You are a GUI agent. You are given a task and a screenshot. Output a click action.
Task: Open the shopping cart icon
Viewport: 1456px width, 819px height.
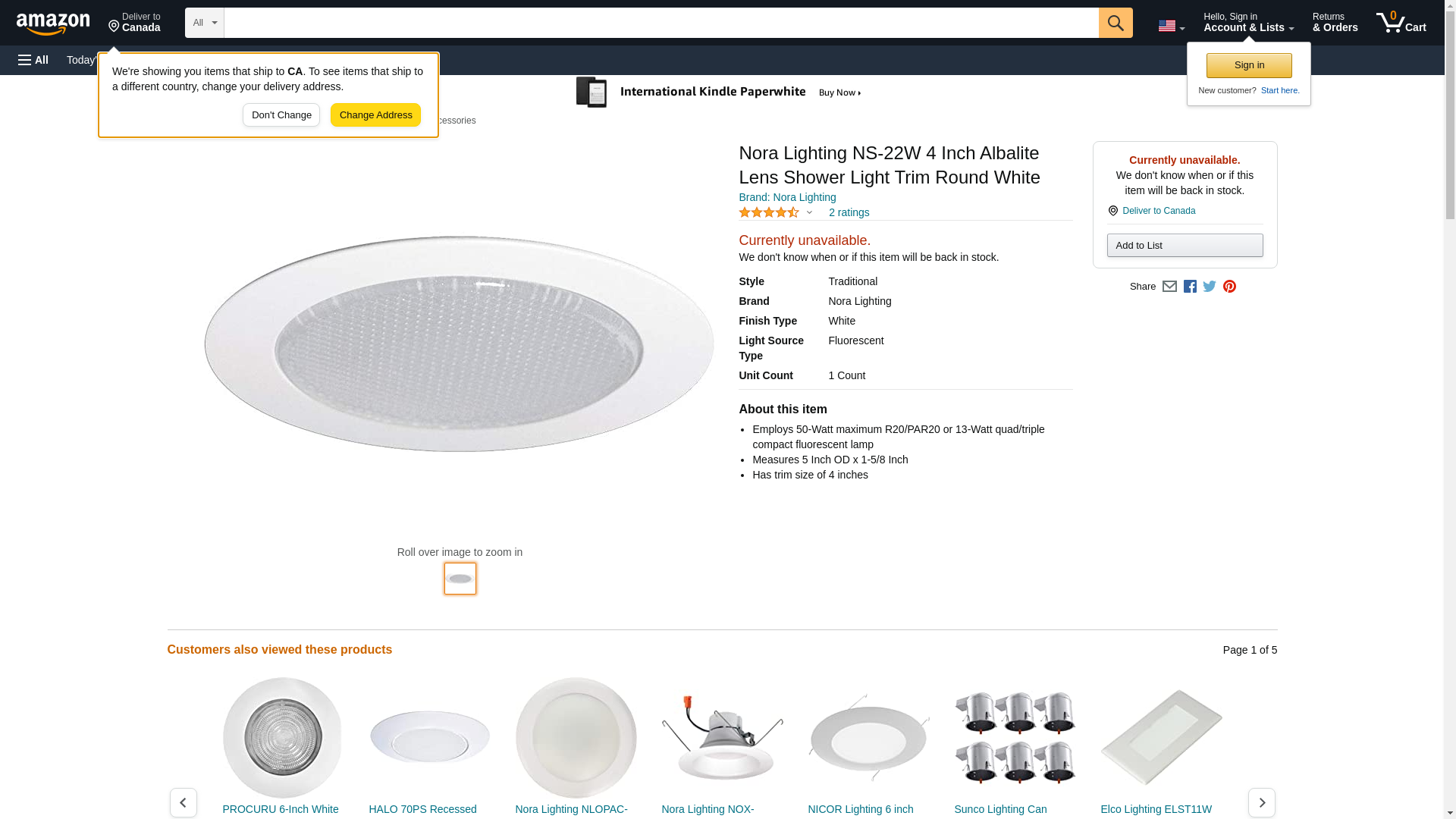[x=1401, y=23]
